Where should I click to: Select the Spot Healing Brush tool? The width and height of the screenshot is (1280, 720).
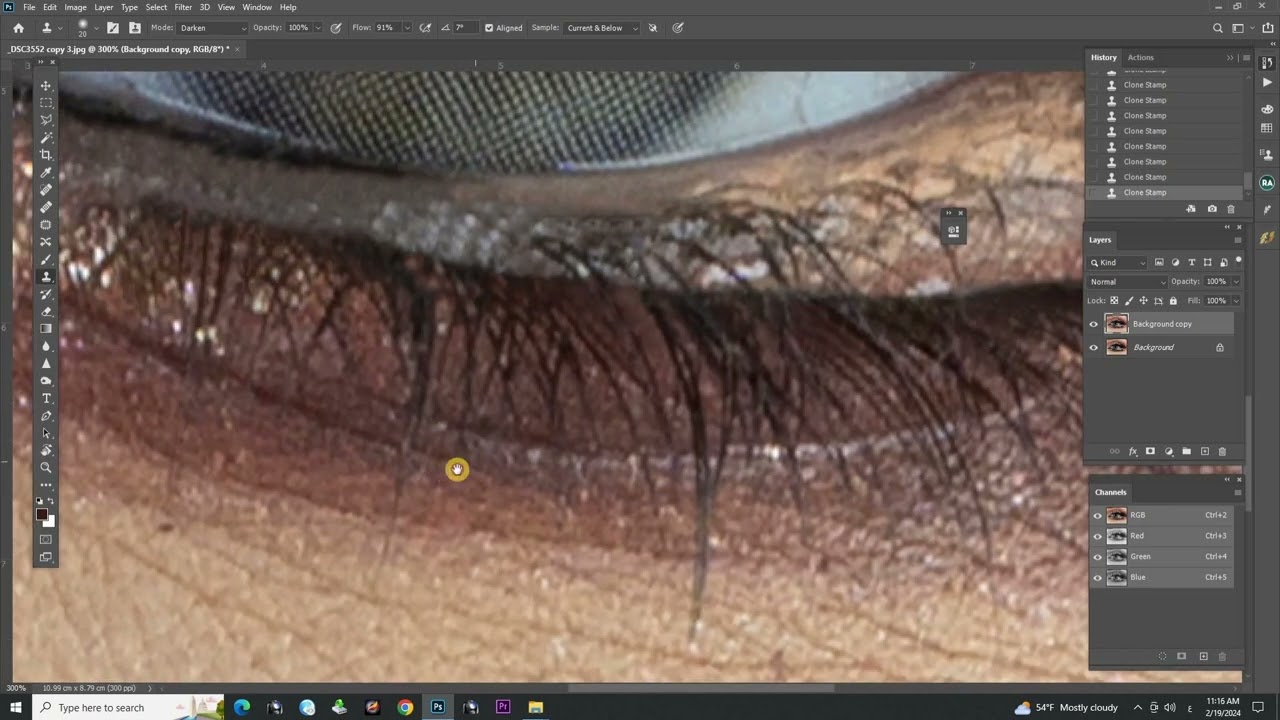pos(46,190)
